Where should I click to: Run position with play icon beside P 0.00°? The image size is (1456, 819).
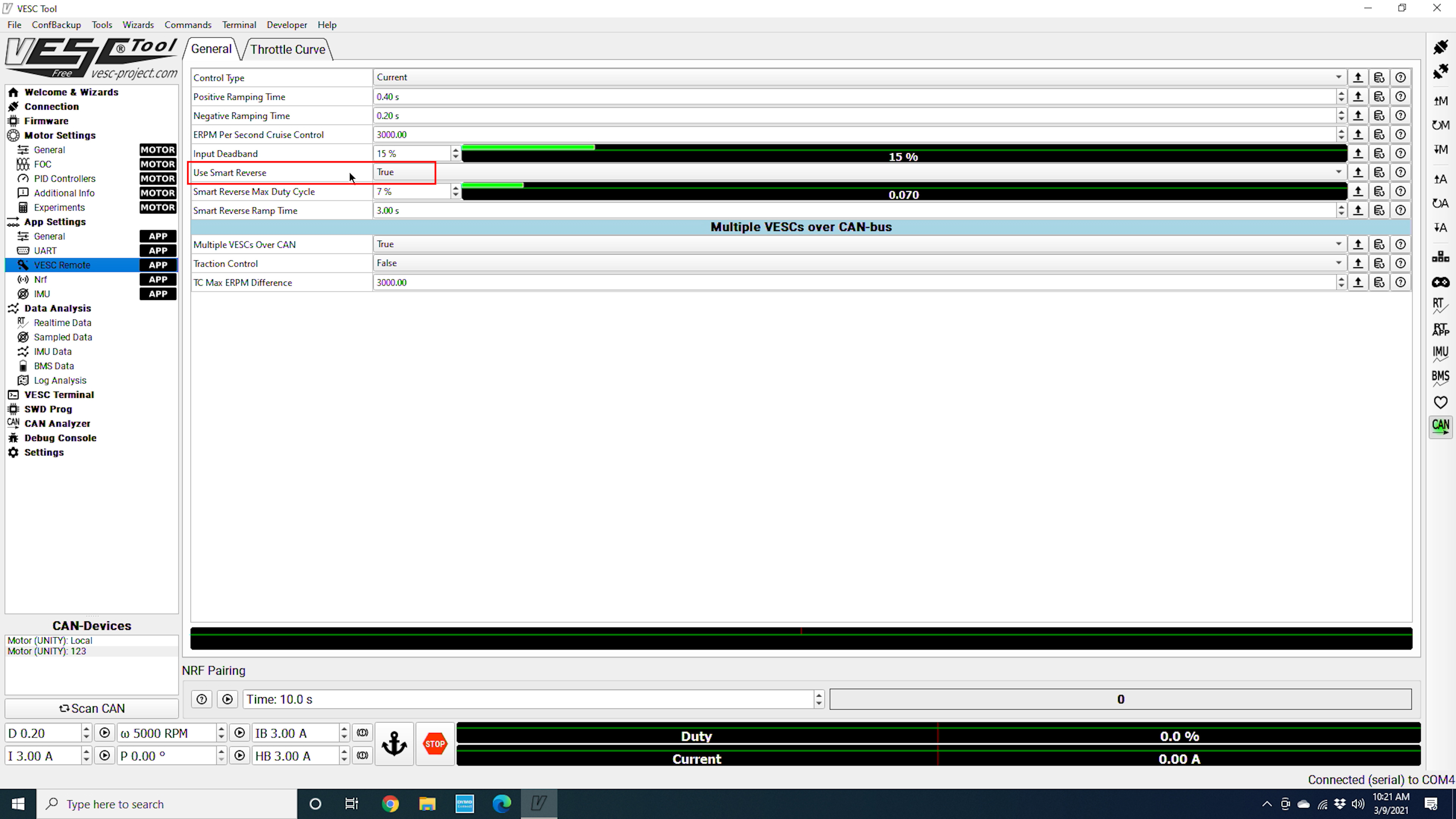[240, 756]
